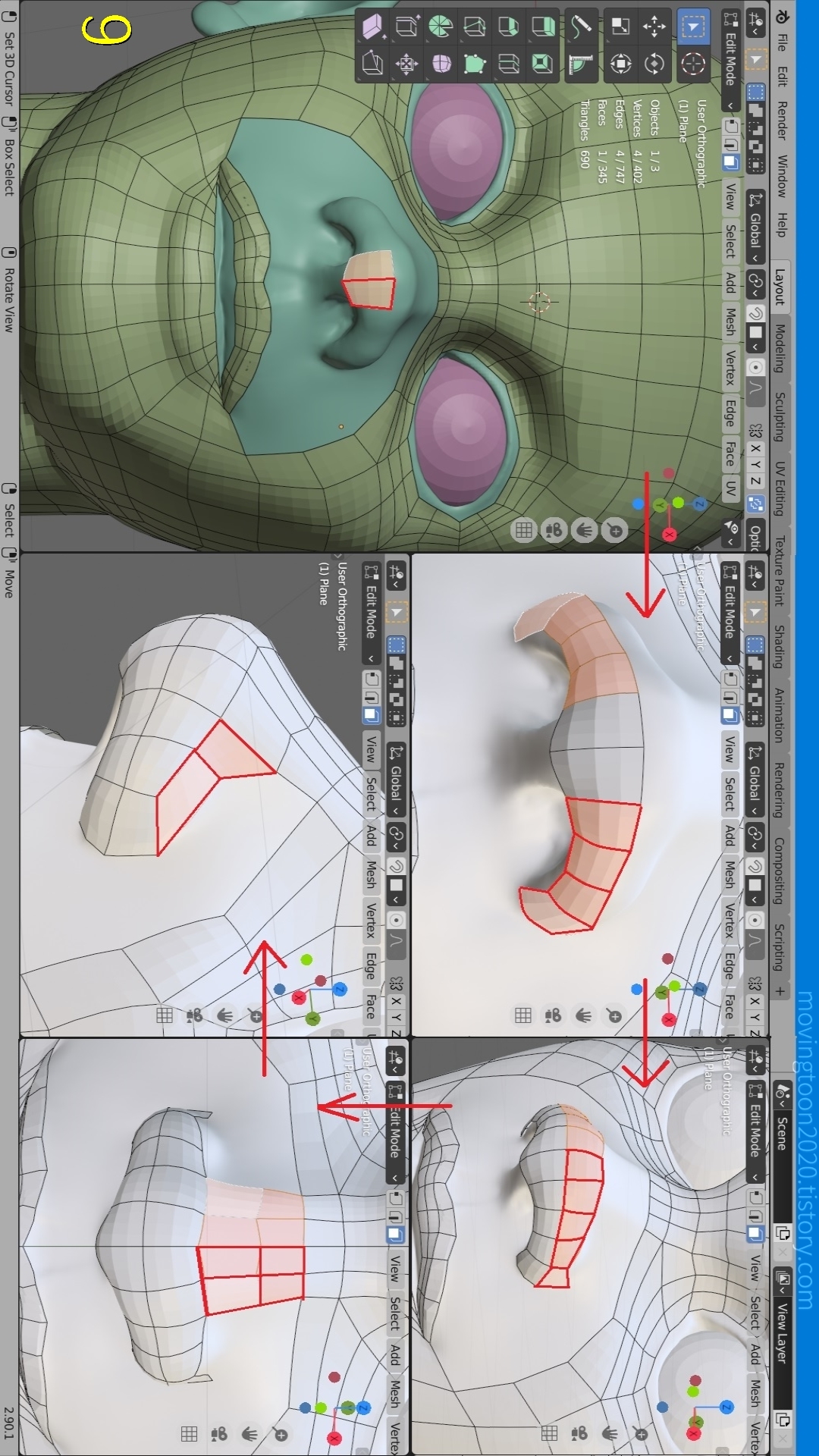The image size is (819, 1456).
Task: Select the Bevel tool
Action: [x=509, y=27]
